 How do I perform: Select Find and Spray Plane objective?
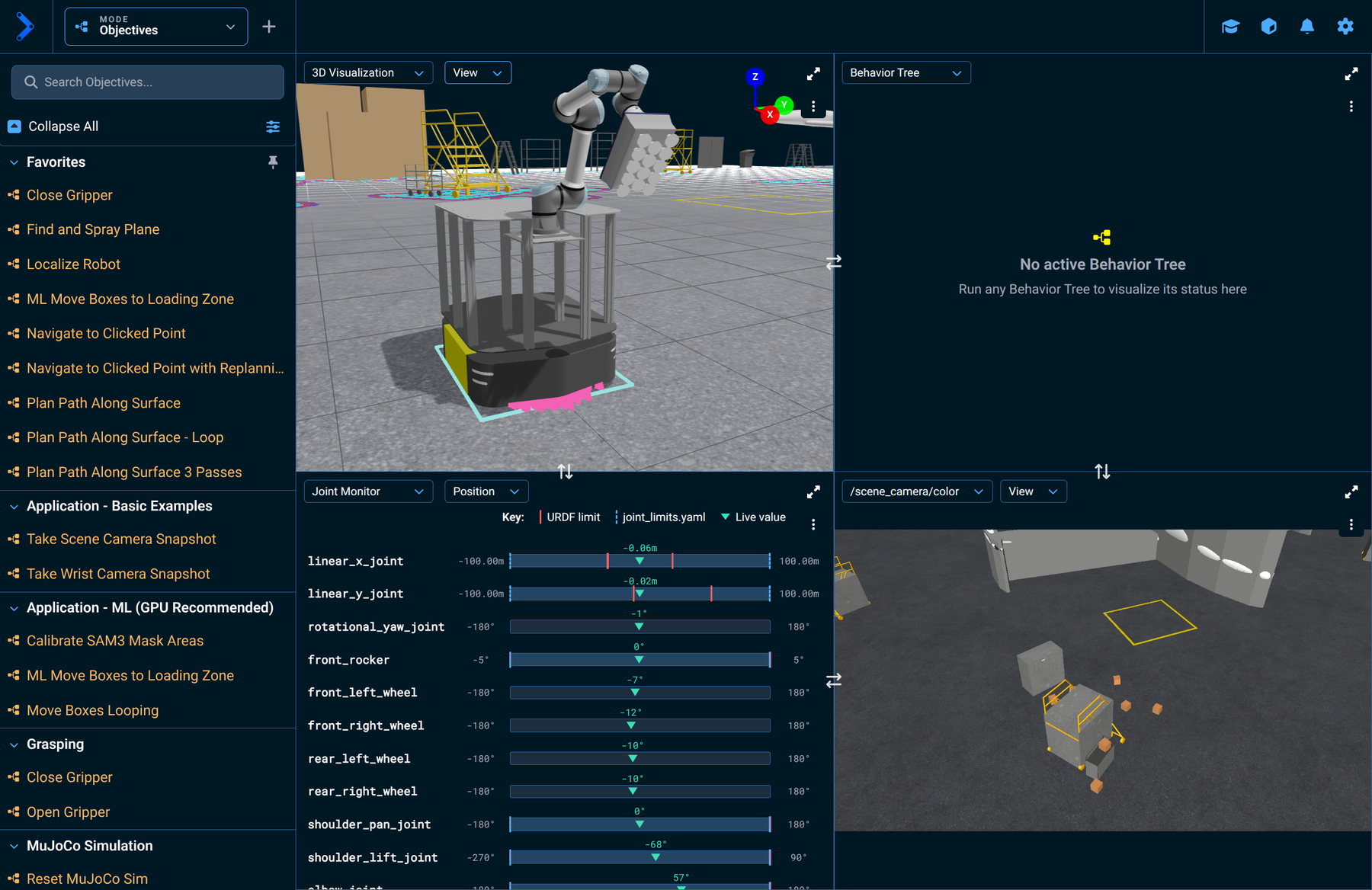tap(93, 229)
